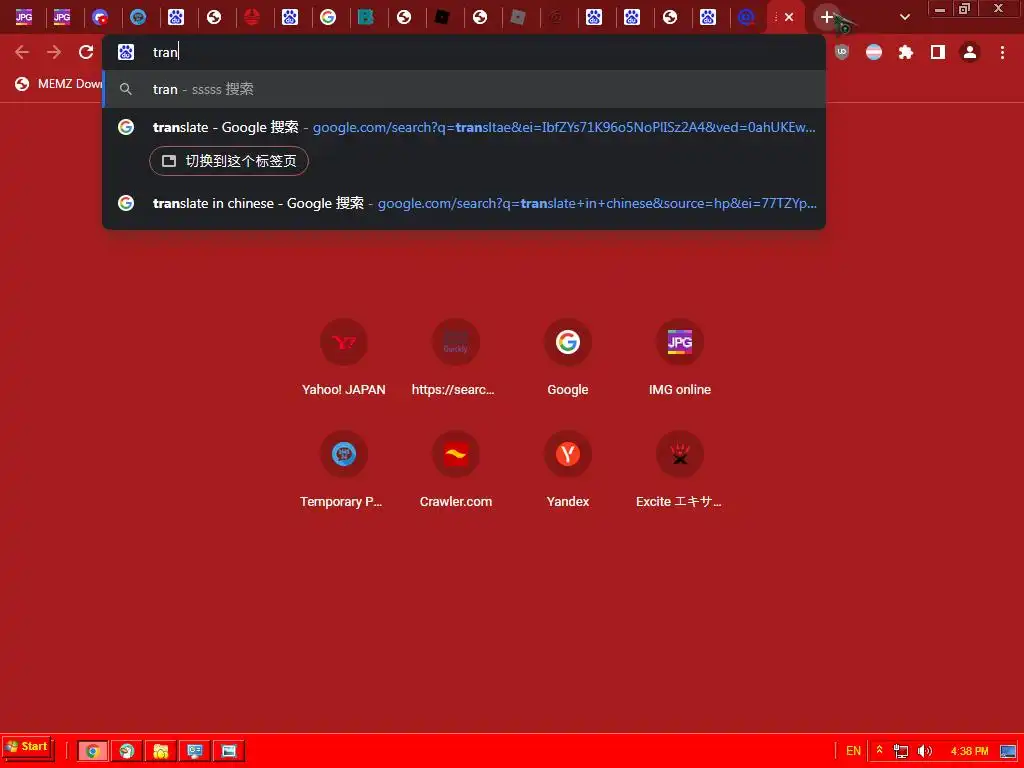
Task: Switch to the red circle icon tab
Action: click(x=252, y=17)
